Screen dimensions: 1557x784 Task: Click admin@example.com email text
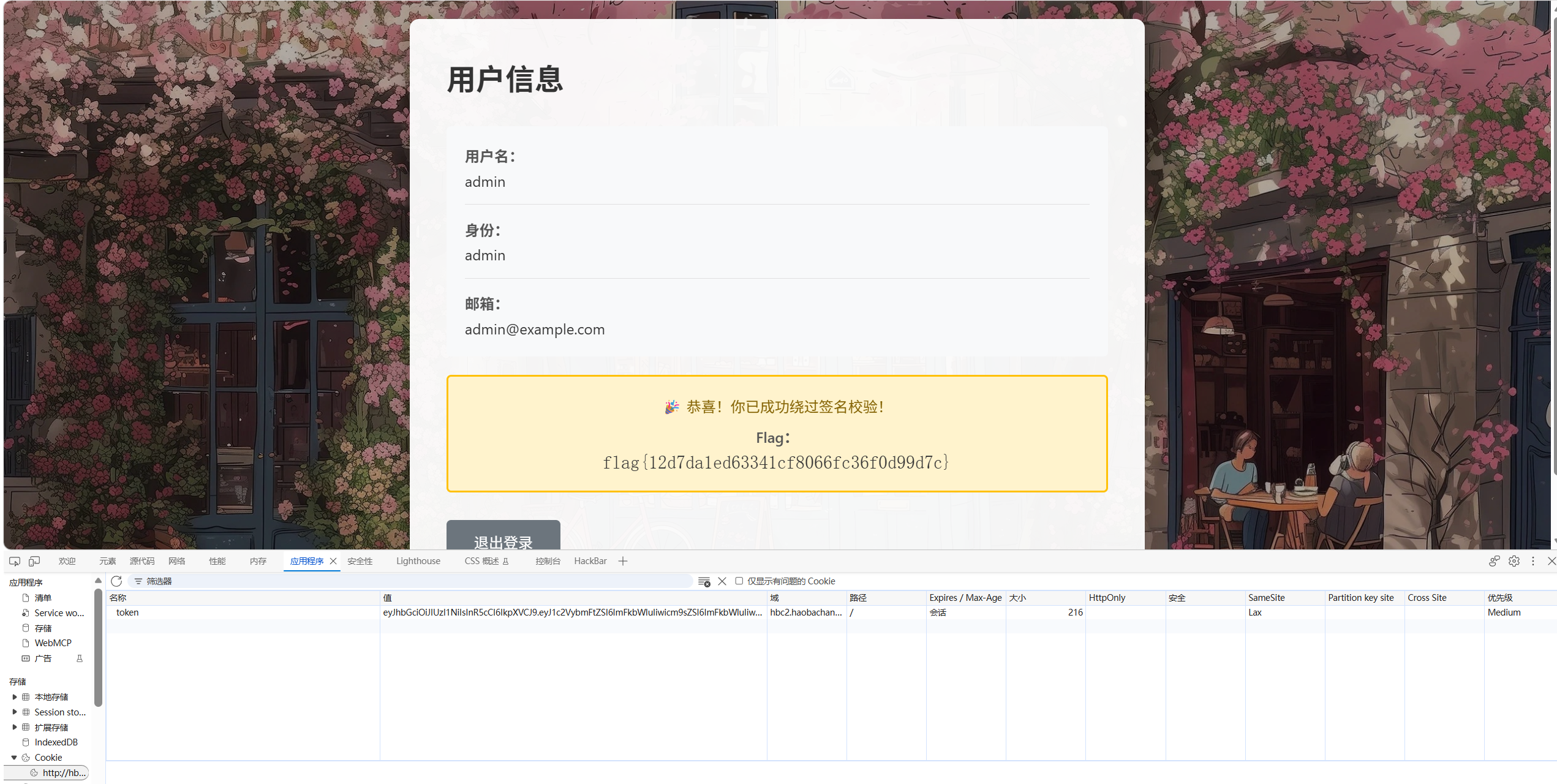535,330
